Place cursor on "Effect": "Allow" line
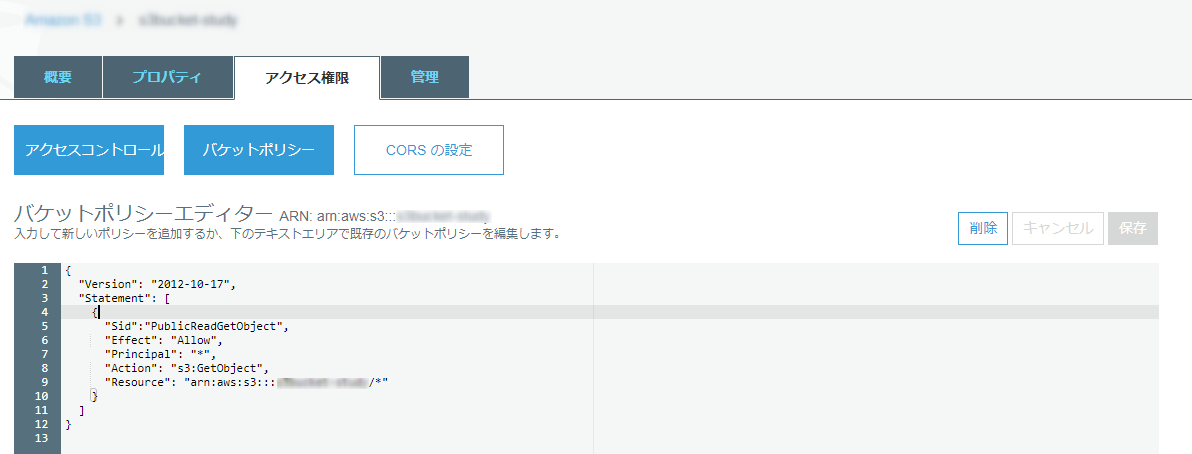Screen dimensions: 1192x454 [163, 340]
